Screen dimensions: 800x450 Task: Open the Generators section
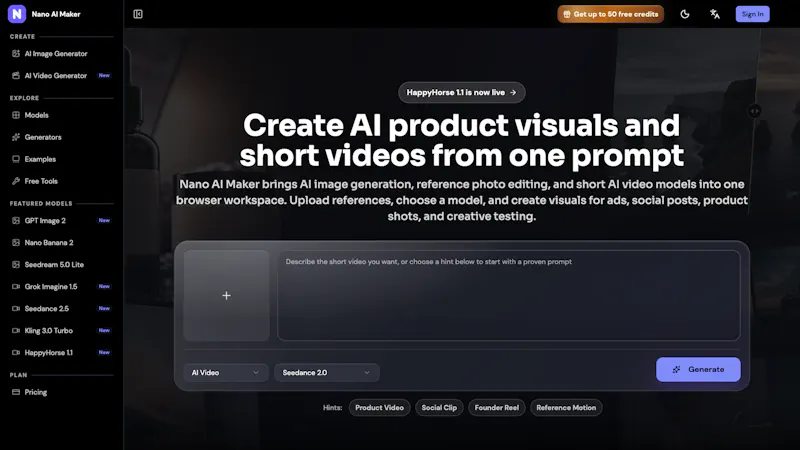coord(61,137)
